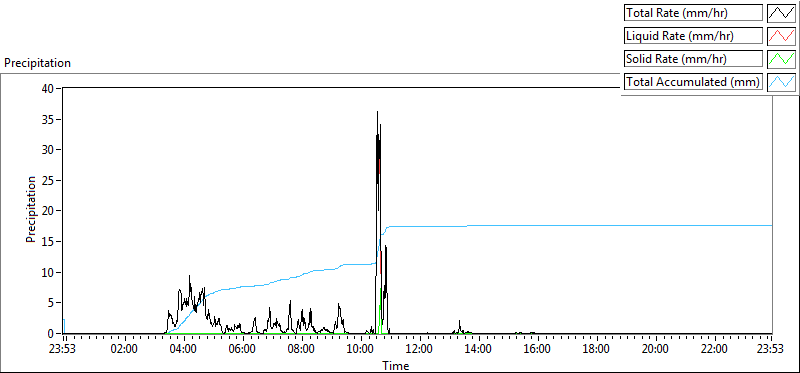Screen dimensions: 800x373
Task: Select the Total Accumulated (mm) legend label
Action: coord(693,82)
